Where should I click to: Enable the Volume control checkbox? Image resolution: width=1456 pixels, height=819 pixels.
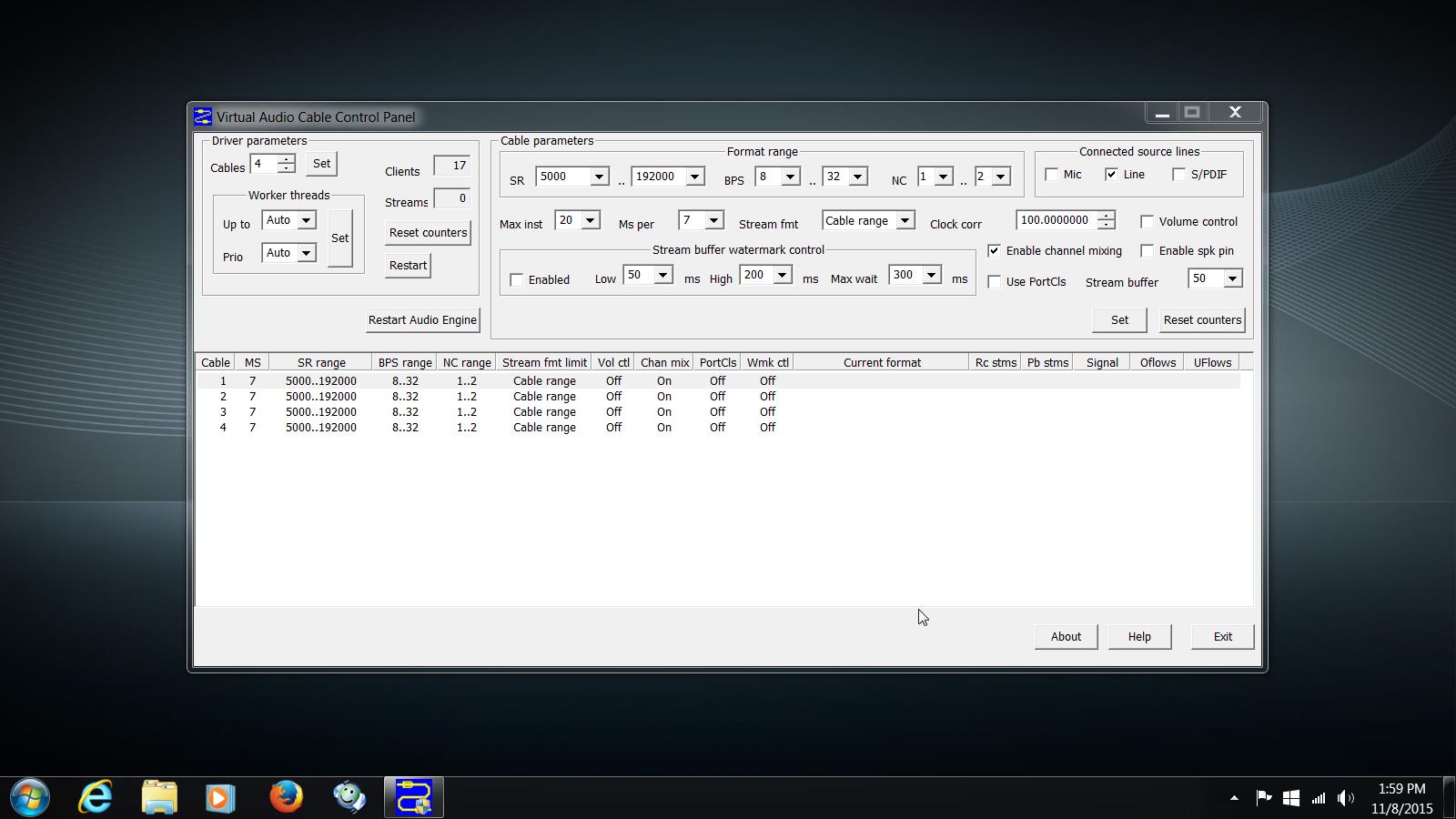tap(1147, 222)
